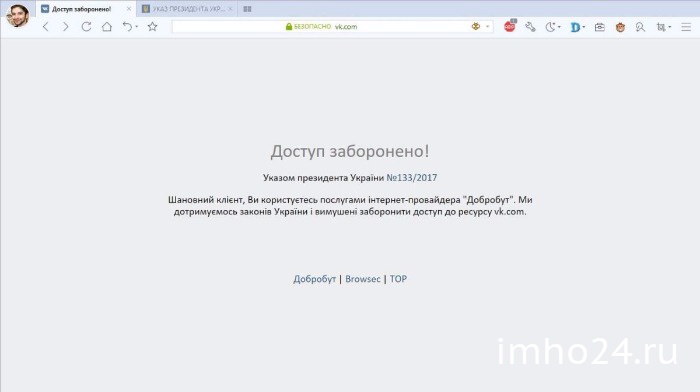The width and height of the screenshot is (700, 392).
Task: Follow the Browsec link
Action: 362,279
